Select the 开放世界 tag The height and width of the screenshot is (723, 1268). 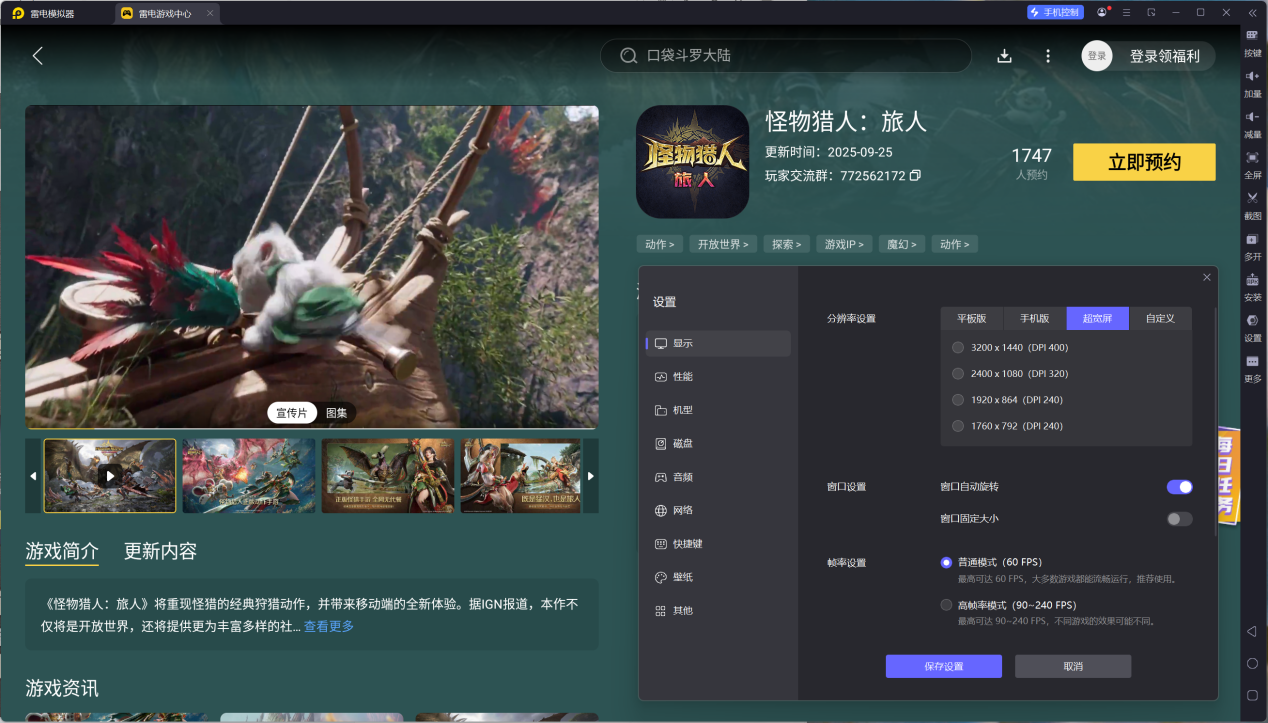723,244
